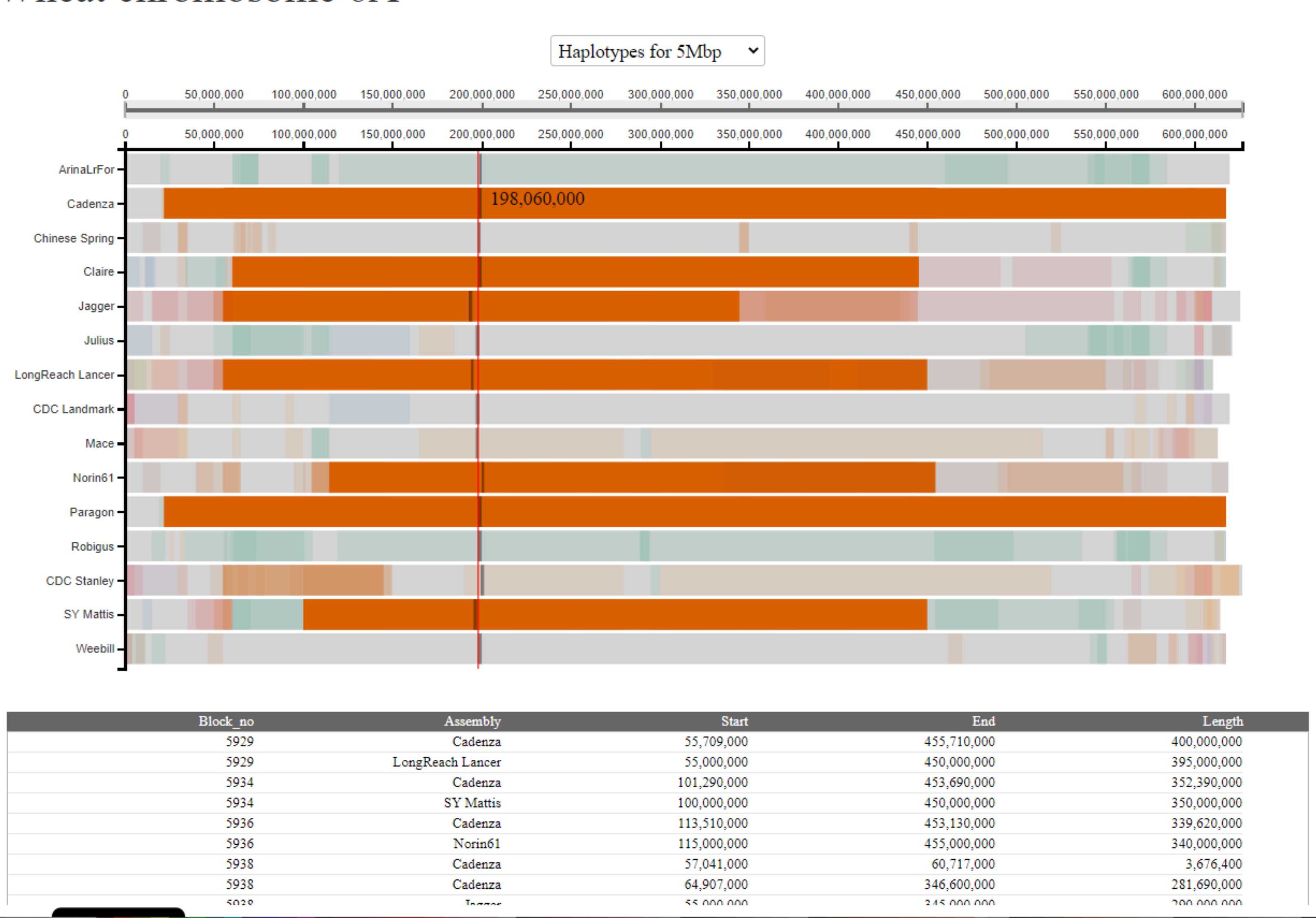The height and width of the screenshot is (918, 1316).
Task: Click Norin61 in table row
Action: pyautogui.click(x=477, y=843)
